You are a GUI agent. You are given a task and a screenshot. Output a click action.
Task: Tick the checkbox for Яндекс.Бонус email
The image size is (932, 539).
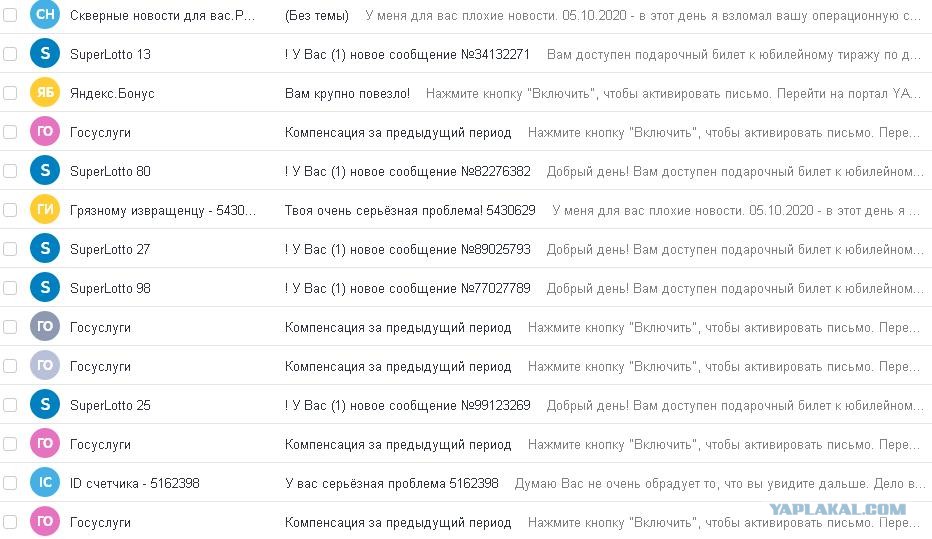pos(10,93)
